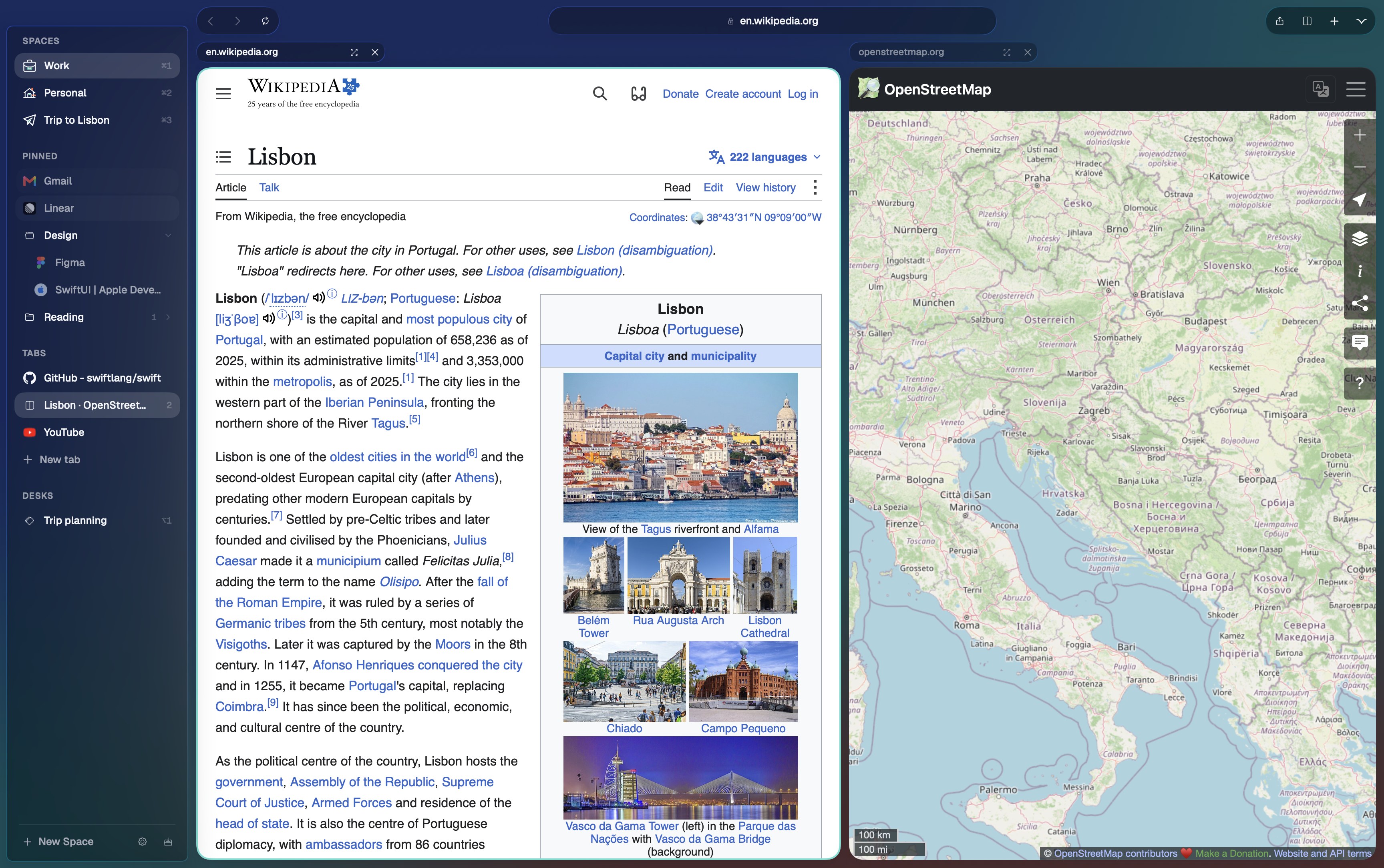Switch to the Personal space

point(97,93)
